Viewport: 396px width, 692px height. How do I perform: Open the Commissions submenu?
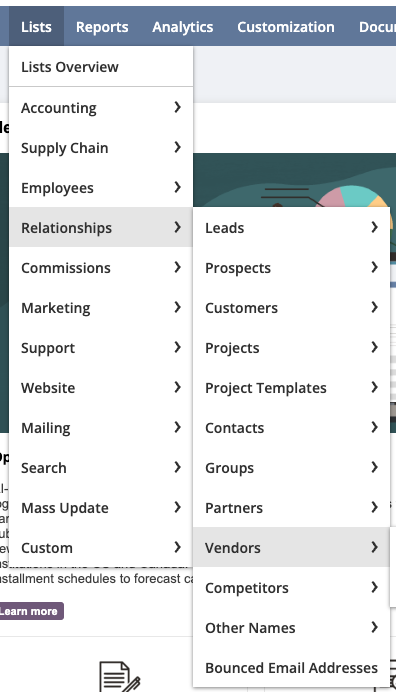(x=101, y=268)
